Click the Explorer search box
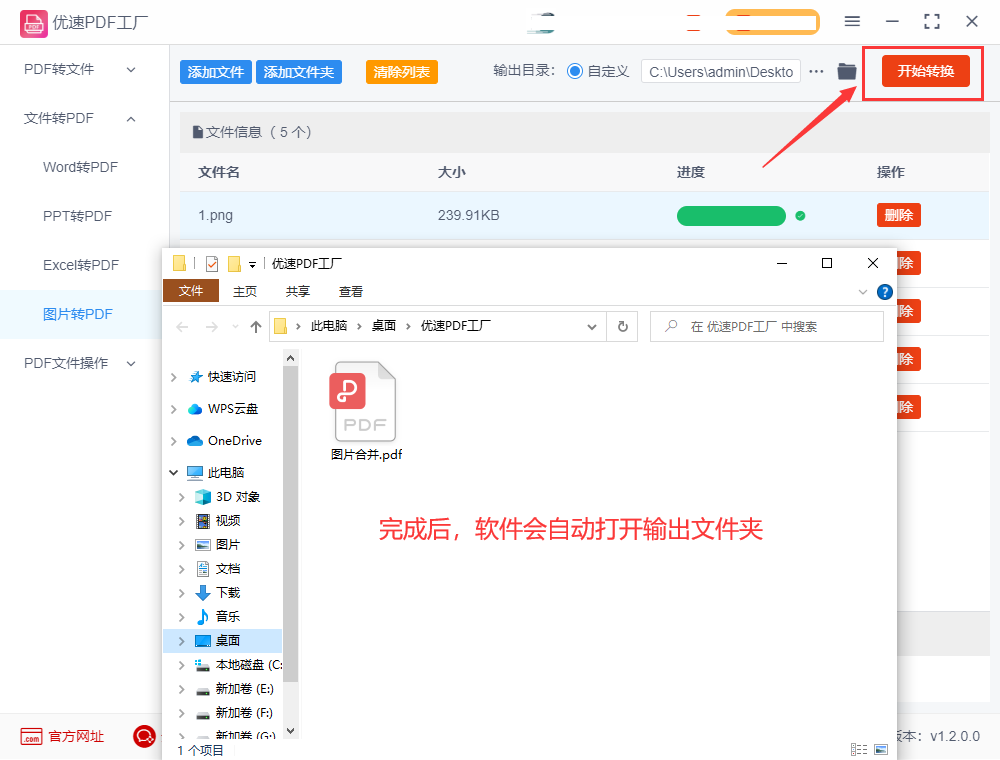This screenshot has width=1000, height=760. point(767,326)
